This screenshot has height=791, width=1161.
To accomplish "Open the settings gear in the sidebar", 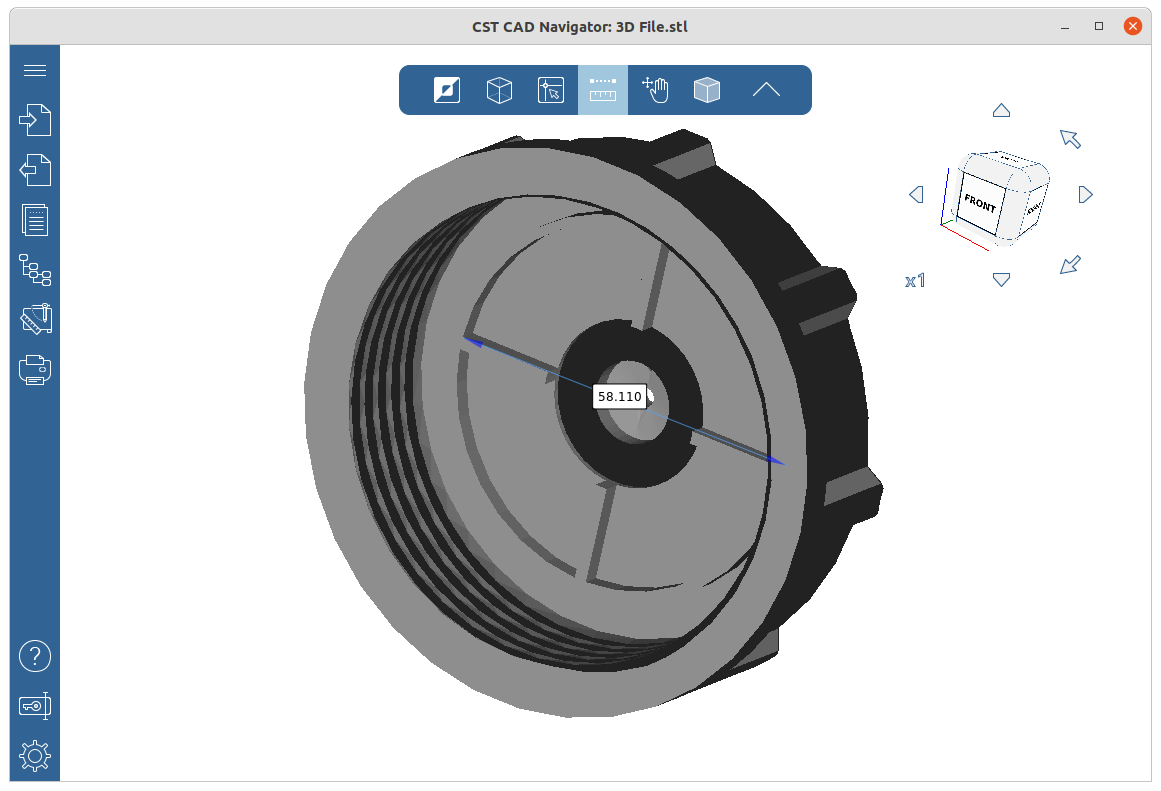I will point(35,756).
